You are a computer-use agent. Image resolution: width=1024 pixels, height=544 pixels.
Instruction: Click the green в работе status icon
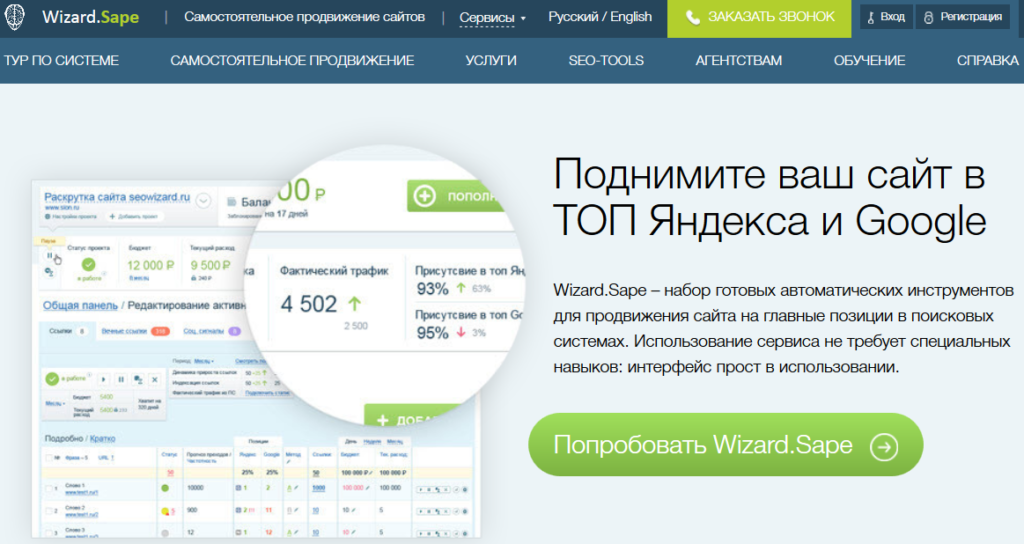[x=52, y=379]
